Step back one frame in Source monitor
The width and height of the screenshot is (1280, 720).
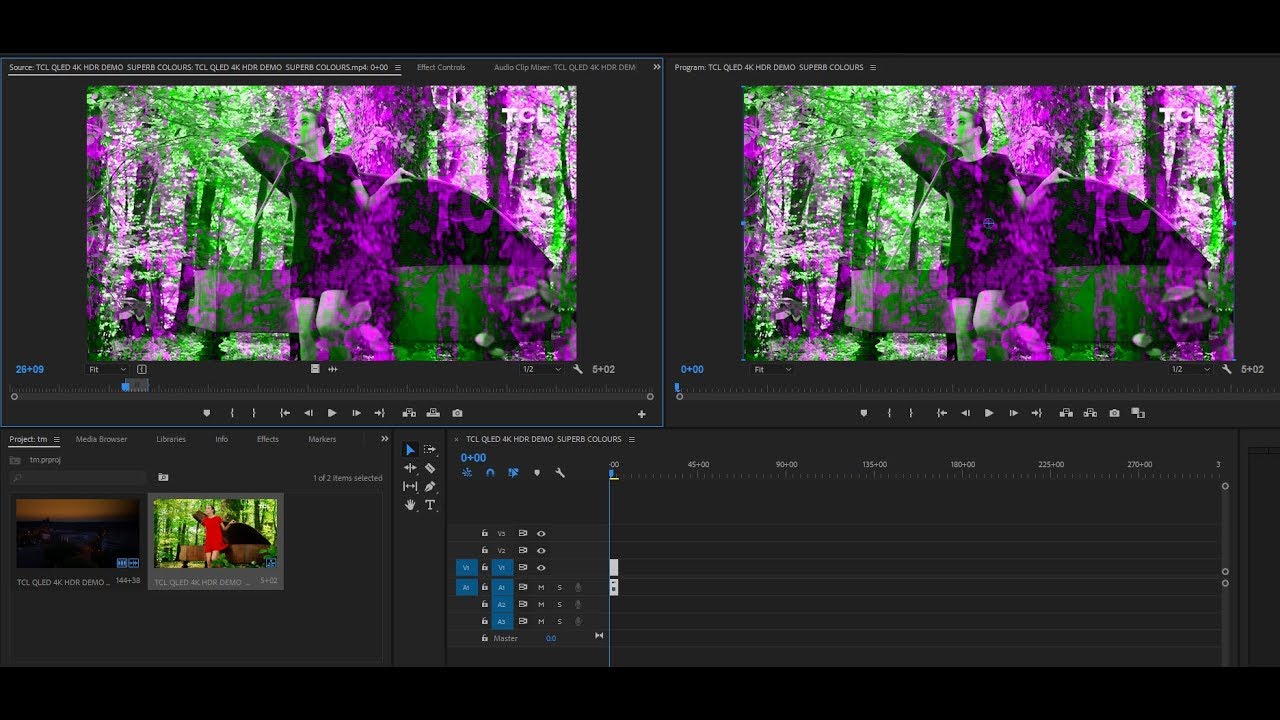[308, 413]
